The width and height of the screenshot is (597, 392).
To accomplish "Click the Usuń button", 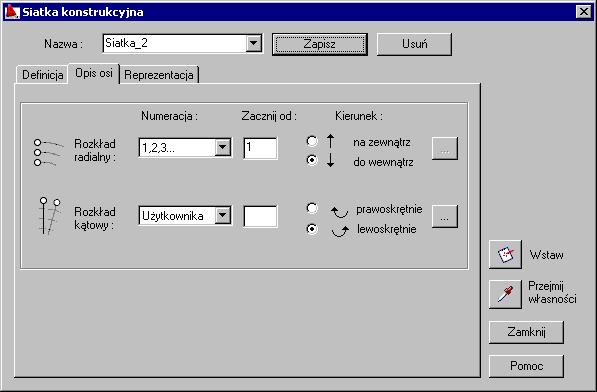I will [x=414, y=44].
